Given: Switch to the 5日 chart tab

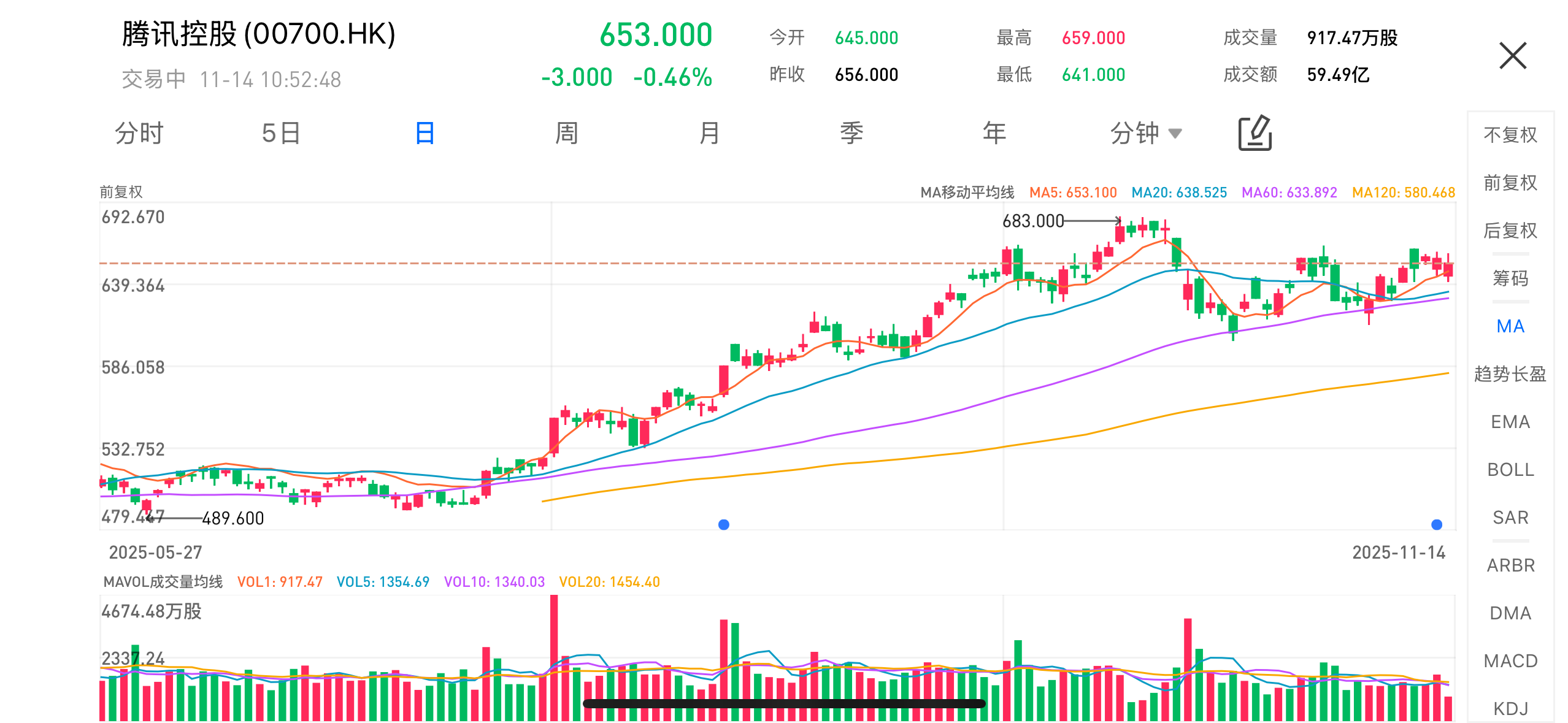Looking at the screenshot, I should pyautogui.click(x=281, y=133).
